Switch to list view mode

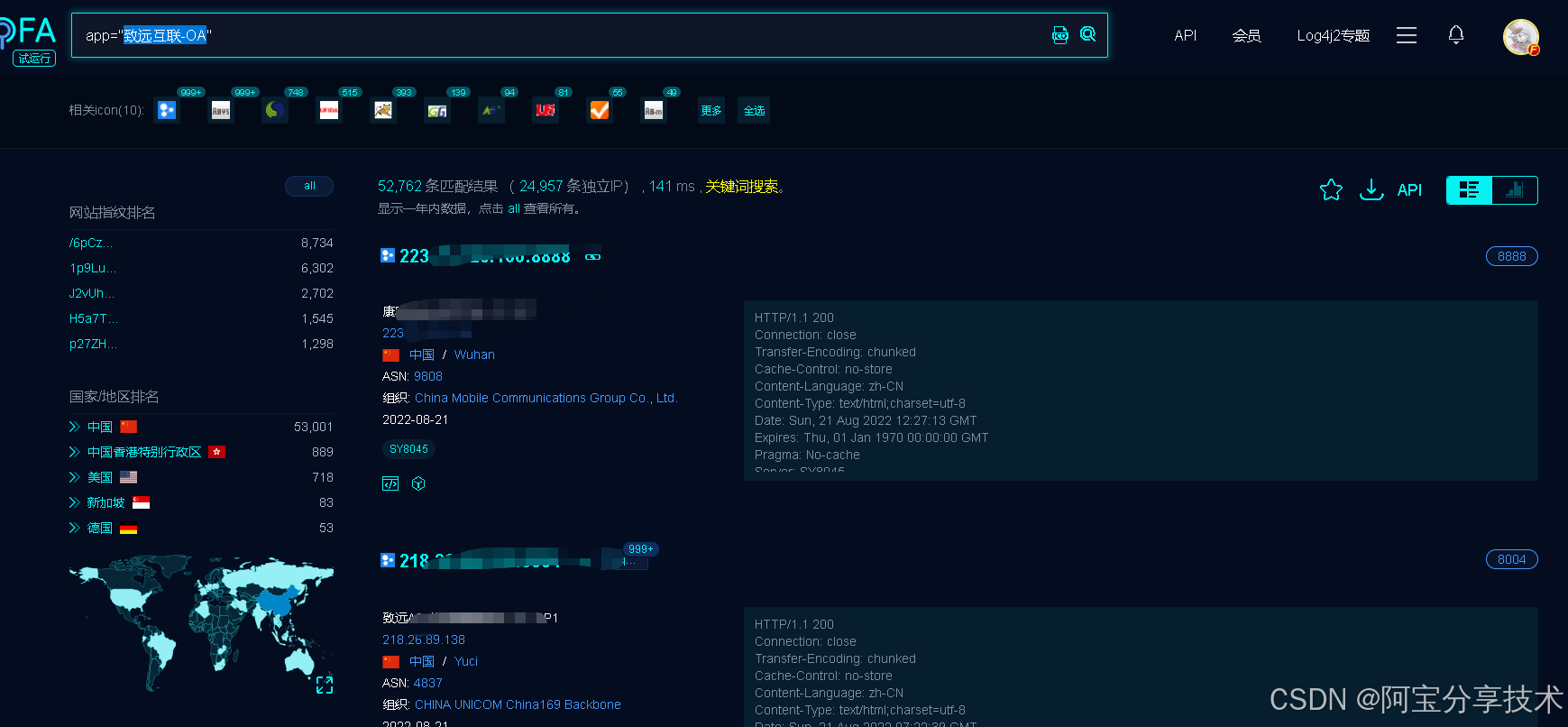[1470, 190]
